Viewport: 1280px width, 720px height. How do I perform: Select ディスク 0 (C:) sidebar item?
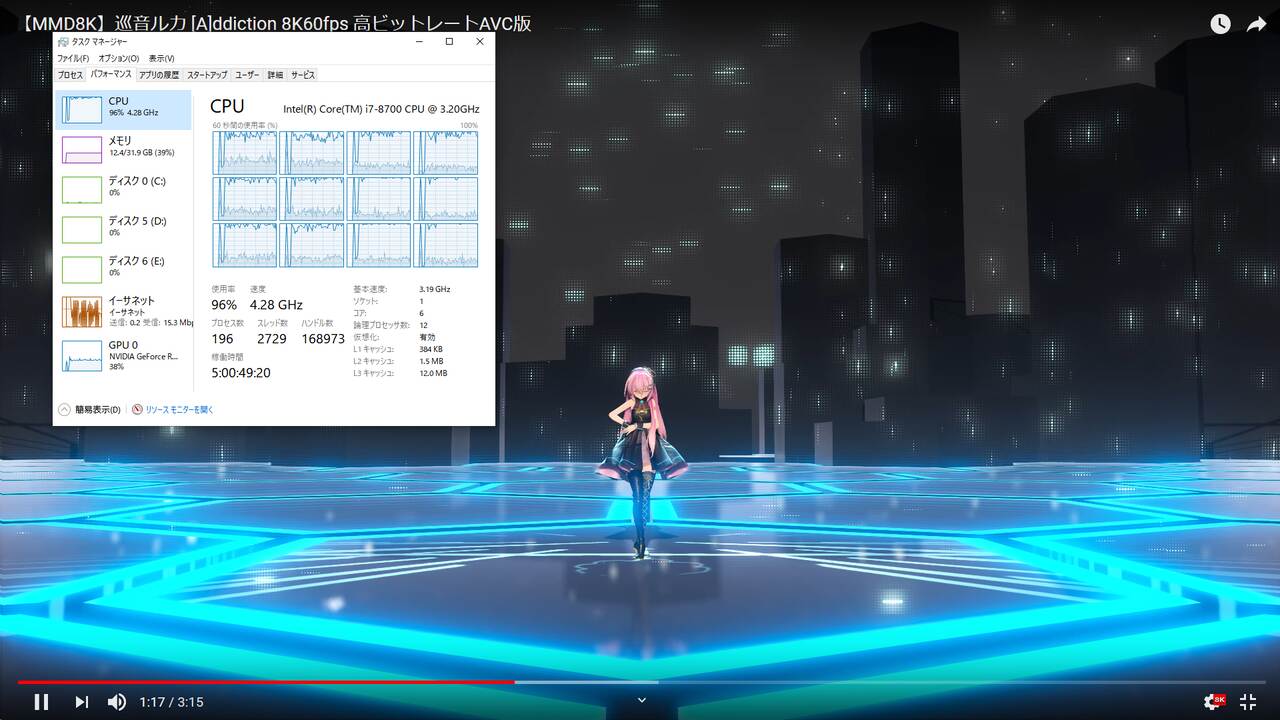(x=123, y=187)
